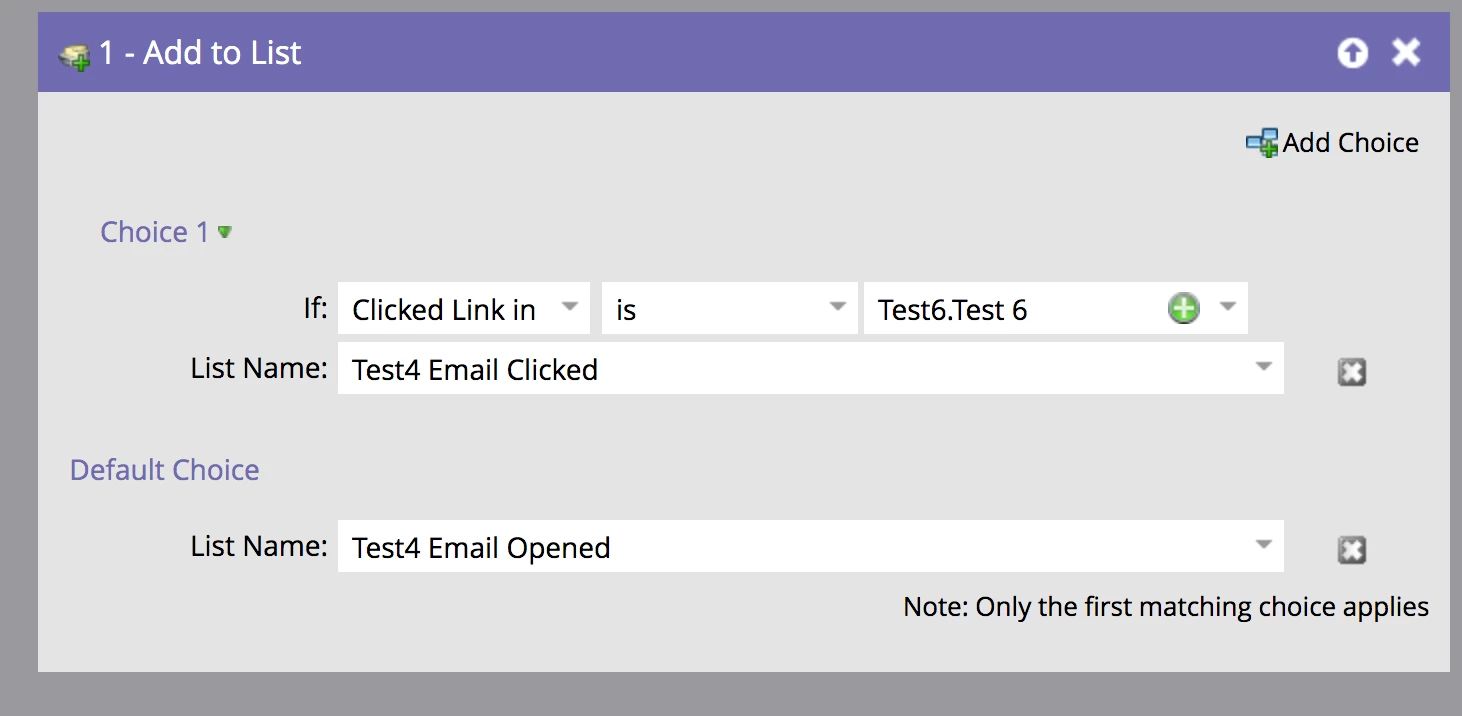Click the Choice 1 heading

pos(155,232)
